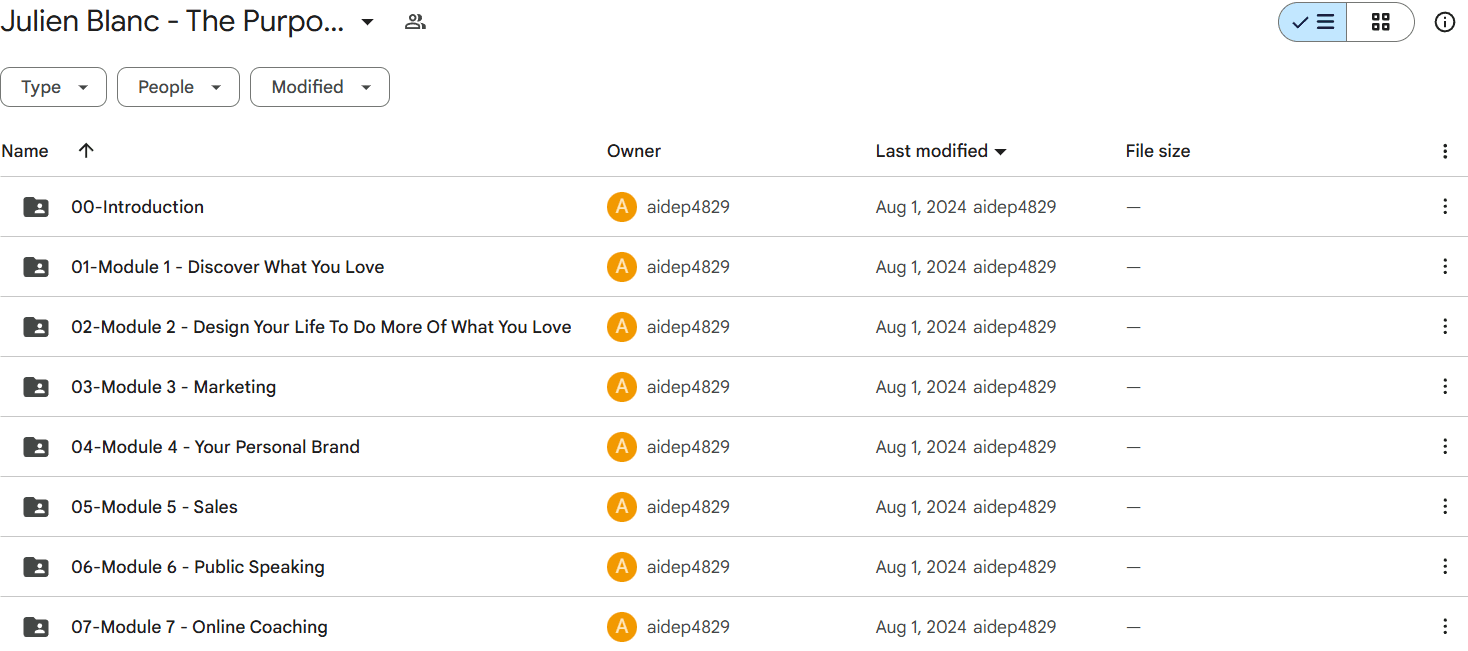Image resolution: width=1468 pixels, height=651 pixels.
Task: Click the Last modified column header
Action: [941, 151]
